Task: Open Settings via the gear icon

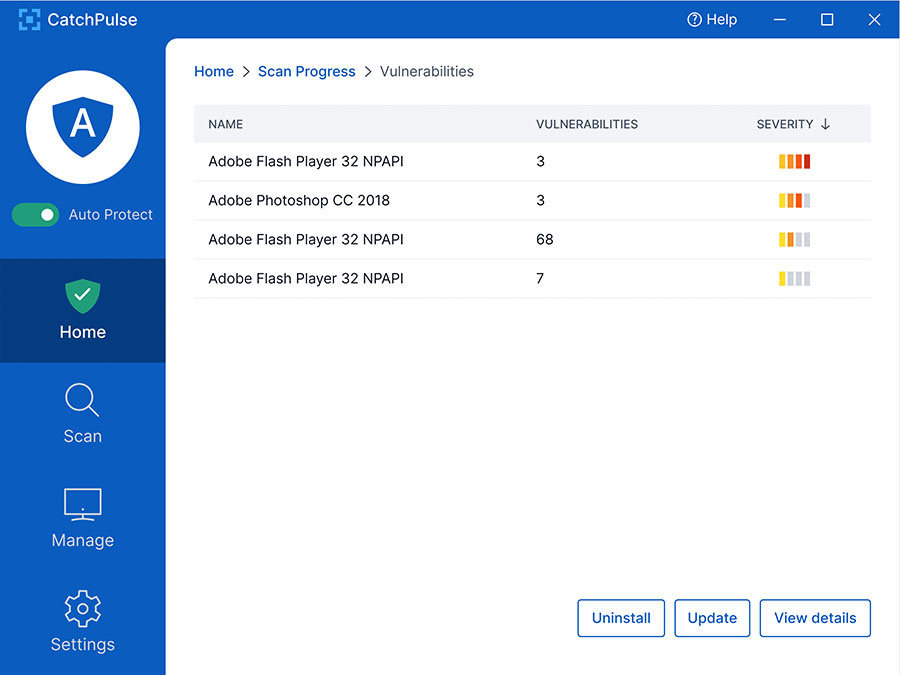Action: pyautogui.click(x=82, y=608)
